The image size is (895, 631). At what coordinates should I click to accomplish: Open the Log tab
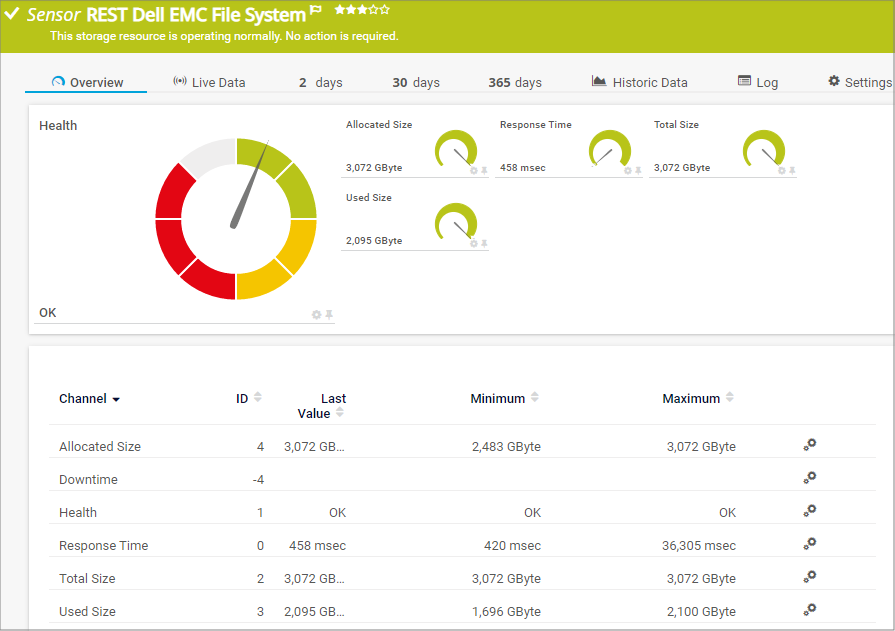point(758,82)
